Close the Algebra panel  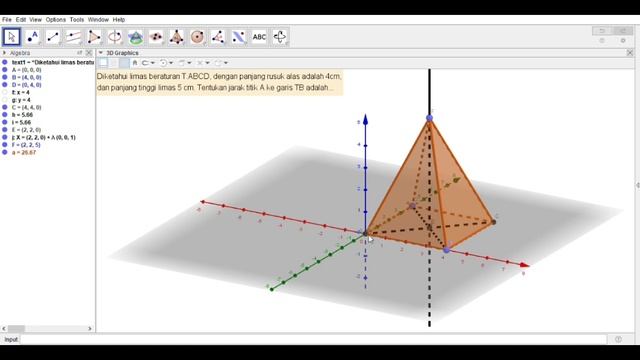point(89,53)
